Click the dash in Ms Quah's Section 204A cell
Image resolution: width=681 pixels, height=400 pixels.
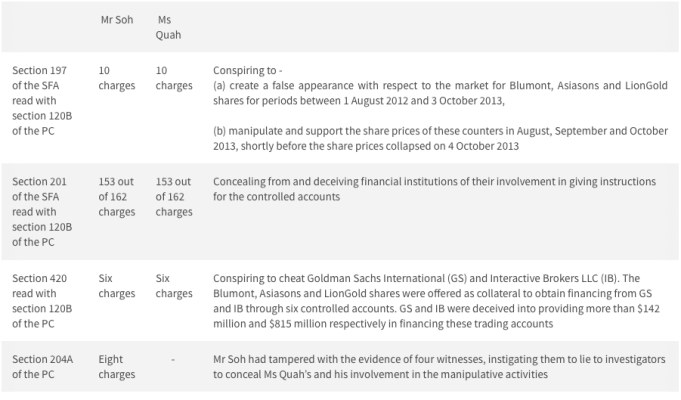(x=173, y=360)
